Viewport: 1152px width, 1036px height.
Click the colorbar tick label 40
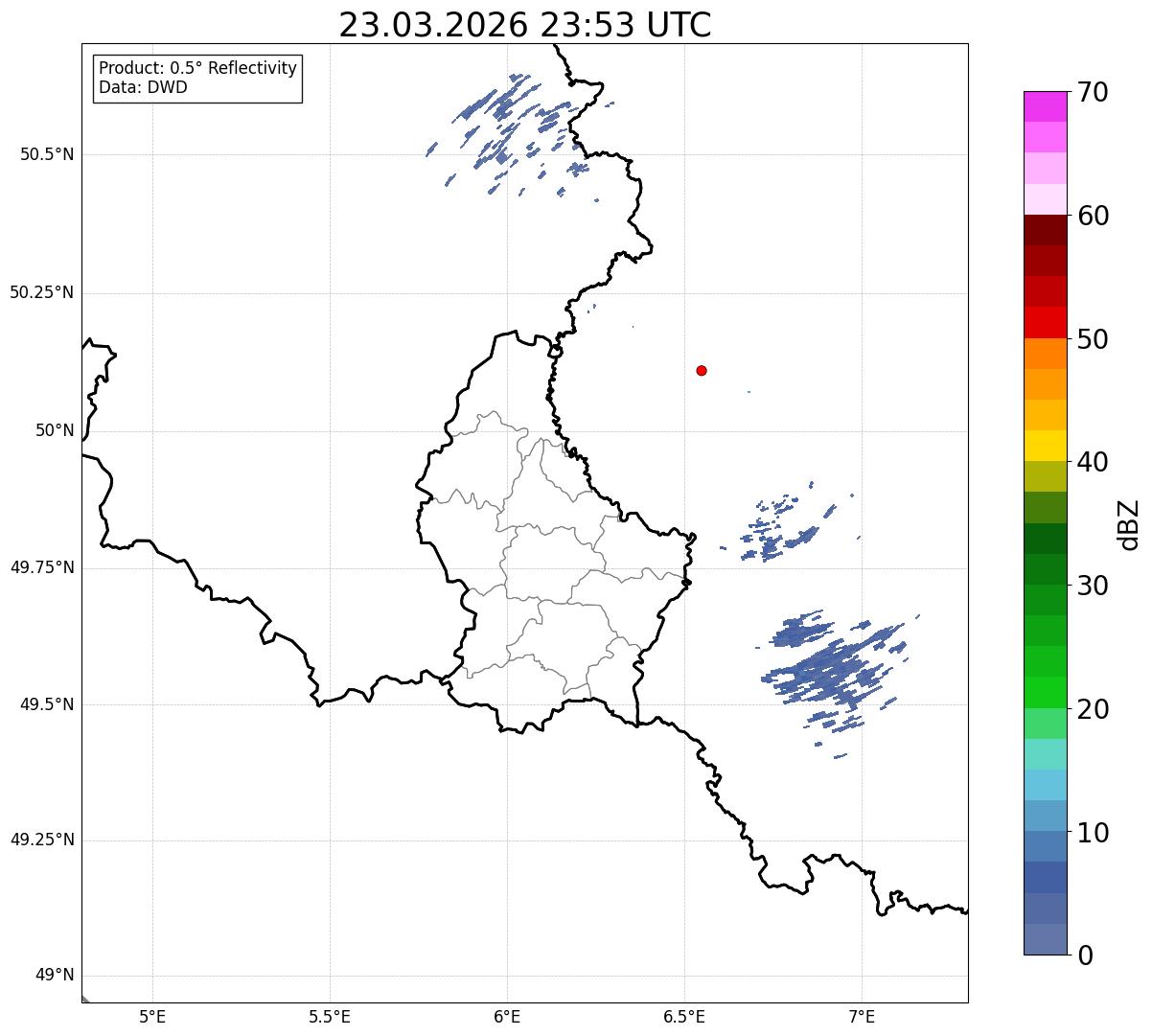click(1094, 462)
